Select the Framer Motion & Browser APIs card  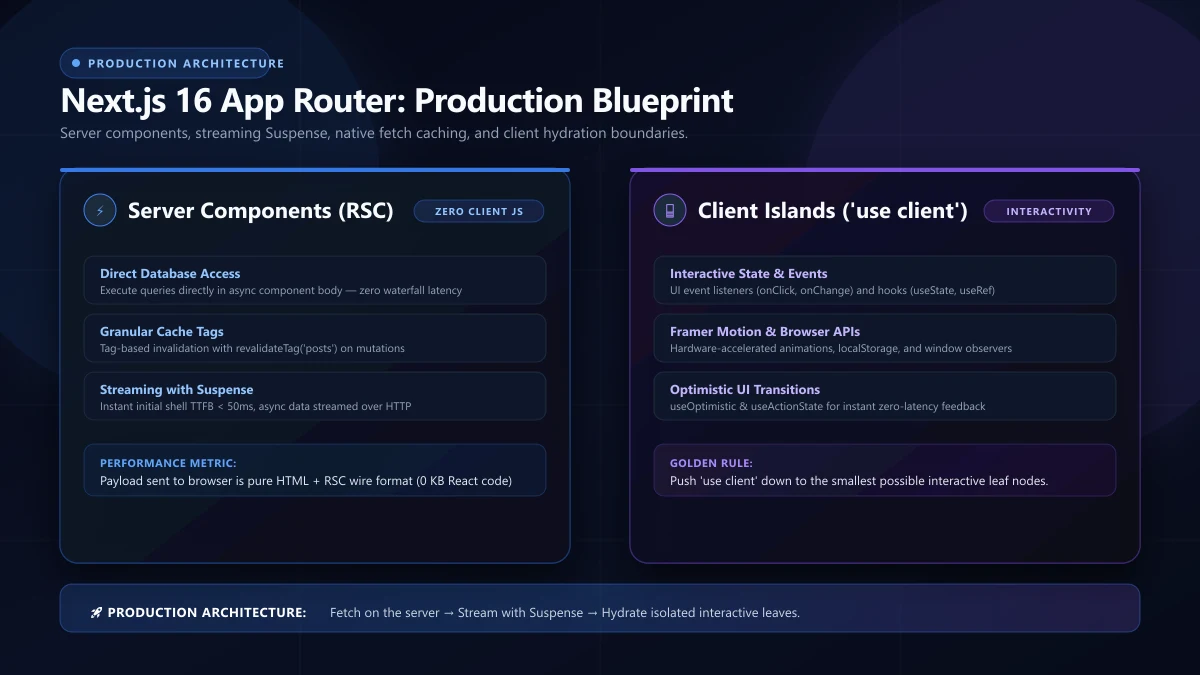[x=885, y=338]
